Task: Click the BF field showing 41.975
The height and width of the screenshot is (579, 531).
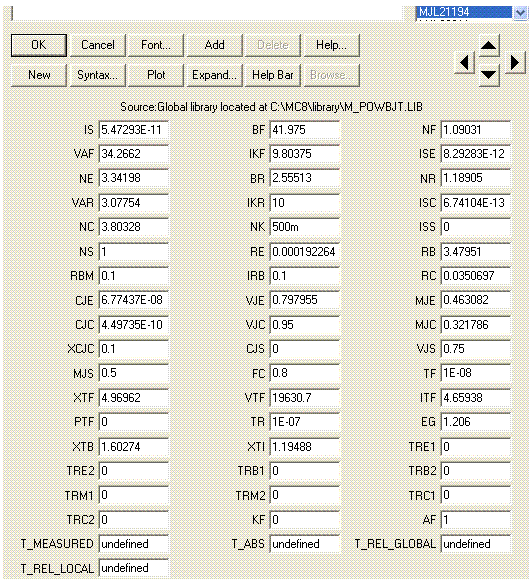Action: [x=305, y=130]
